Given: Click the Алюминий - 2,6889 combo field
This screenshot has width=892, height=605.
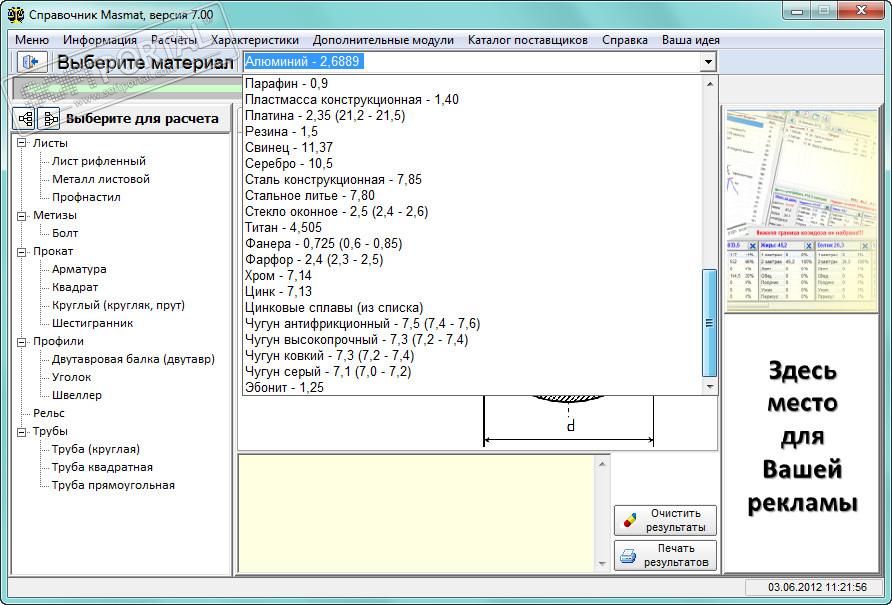Looking at the screenshot, I should [472, 61].
